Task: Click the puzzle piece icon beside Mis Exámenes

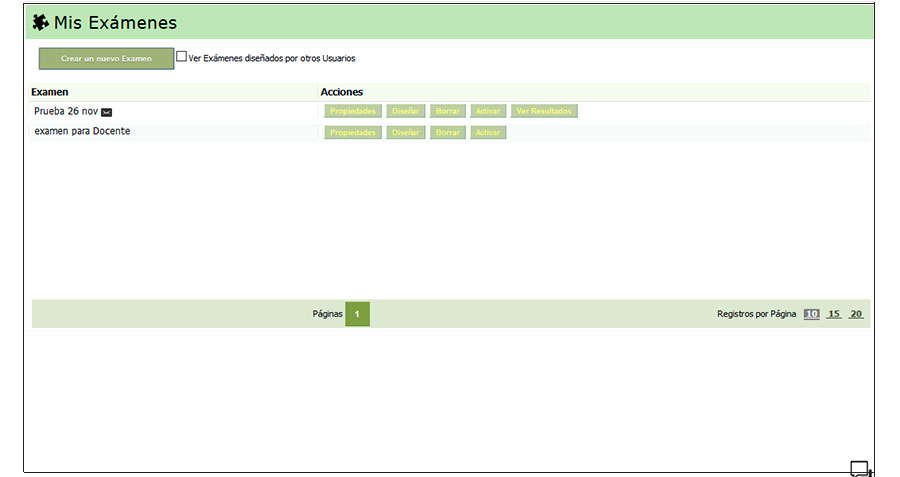Action: (41, 22)
